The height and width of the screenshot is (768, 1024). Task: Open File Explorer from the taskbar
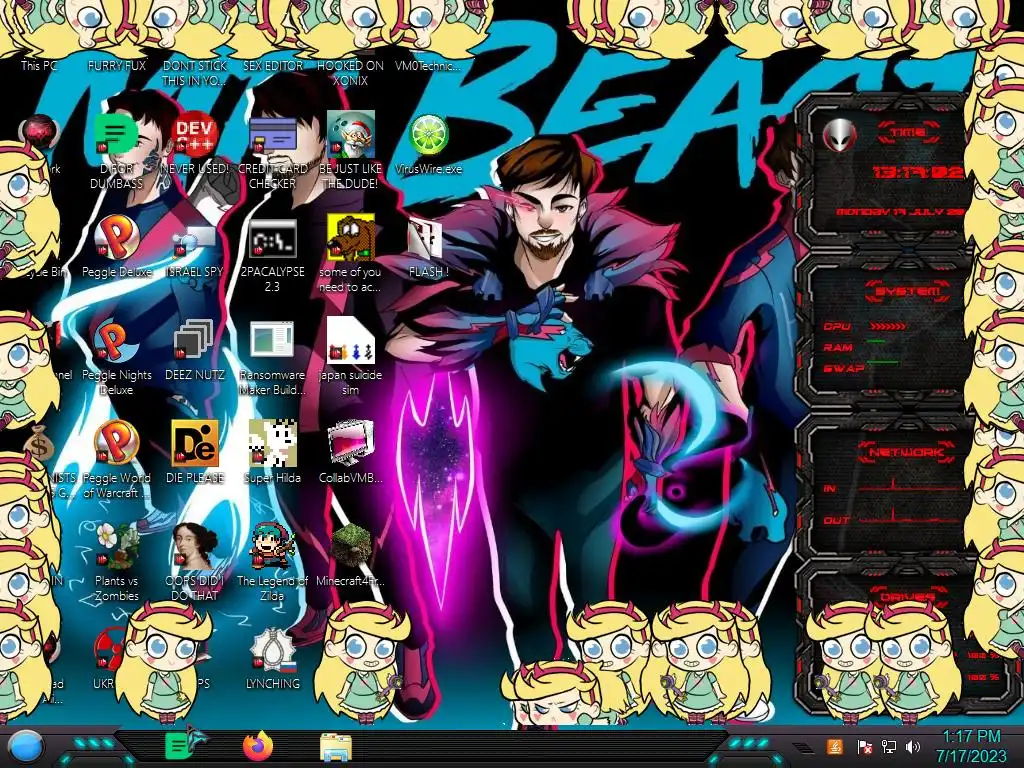coord(336,747)
